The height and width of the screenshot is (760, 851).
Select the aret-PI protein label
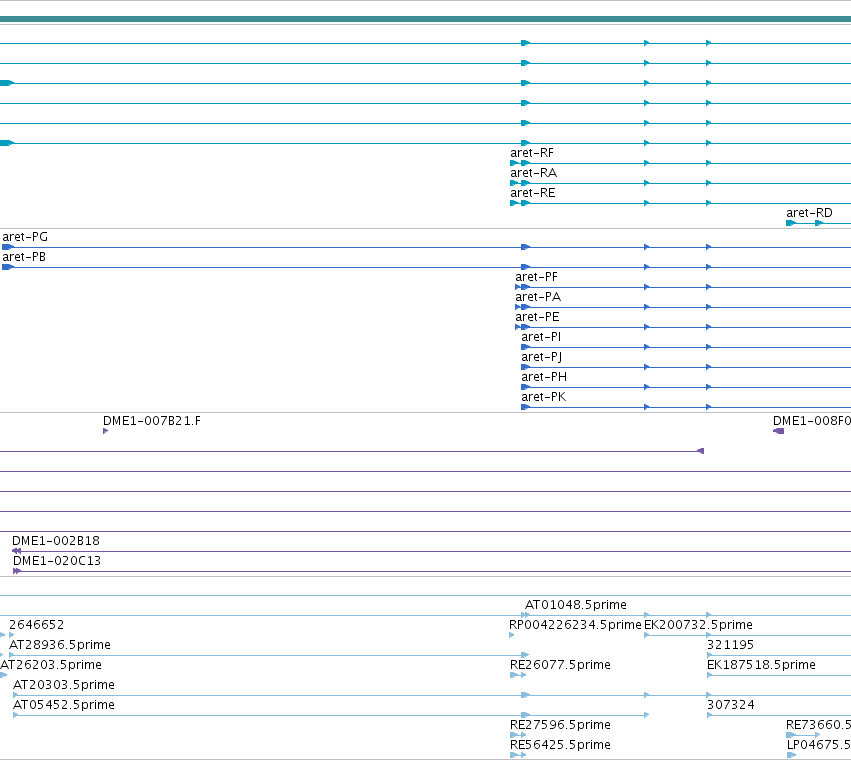point(541,337)
